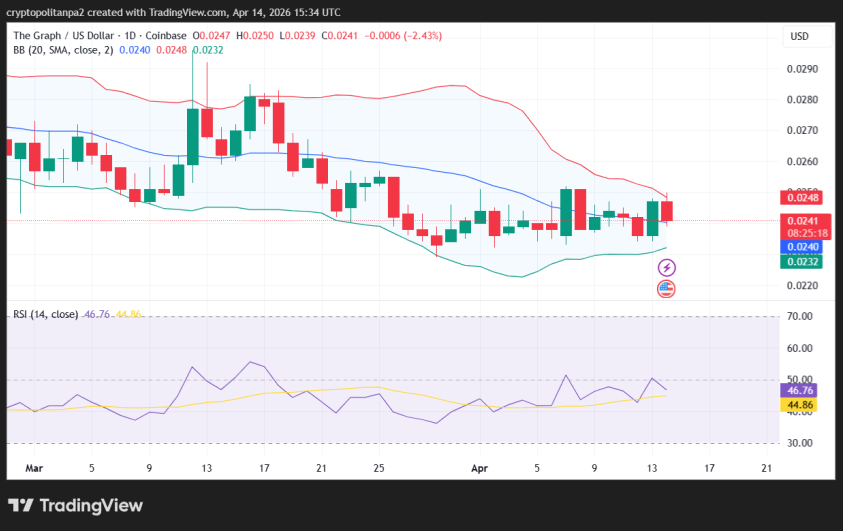The image size is (843, 531).
Task: Select the BB (20, SMA, close, 2) indicator legend
Action: pos(62,49)
